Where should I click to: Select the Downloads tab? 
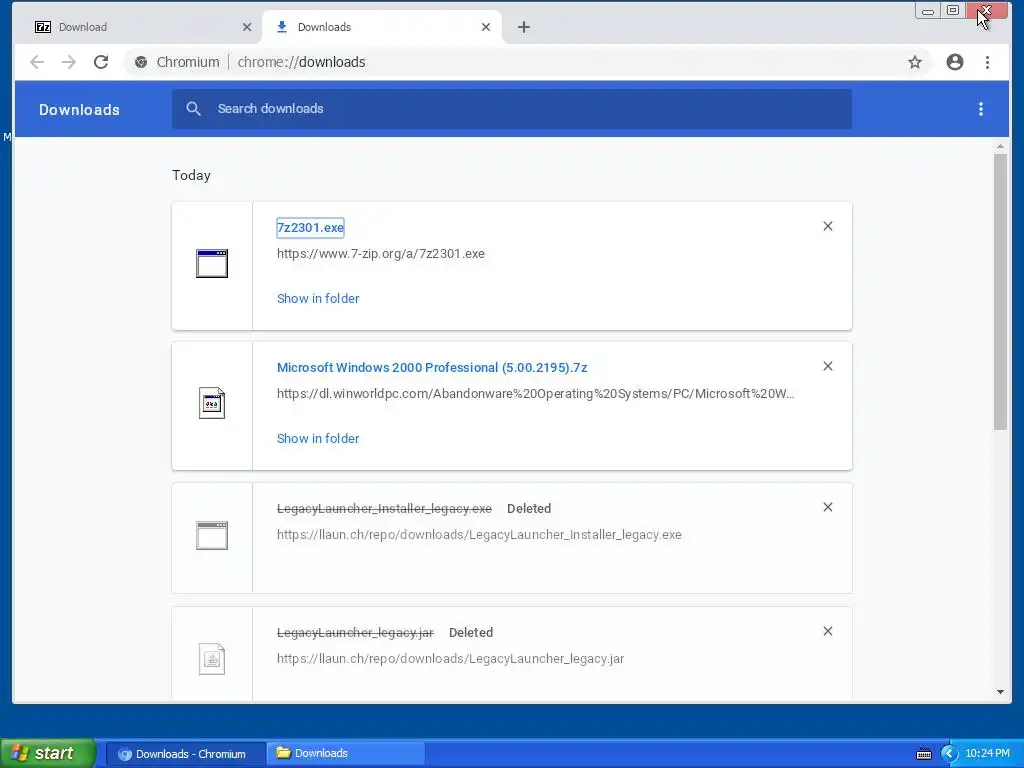(x=382, y=27)
